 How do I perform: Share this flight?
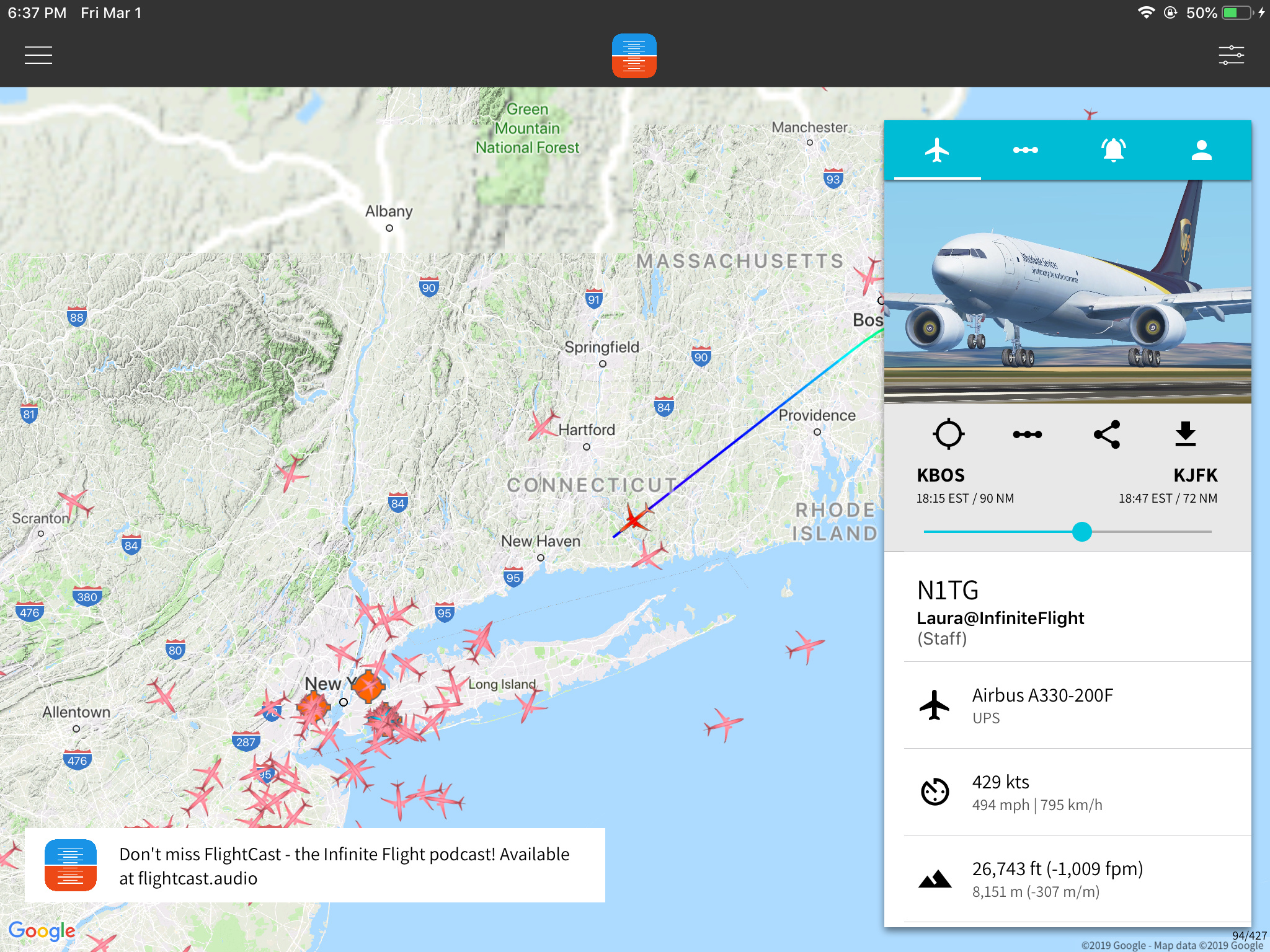point(1107,434)
